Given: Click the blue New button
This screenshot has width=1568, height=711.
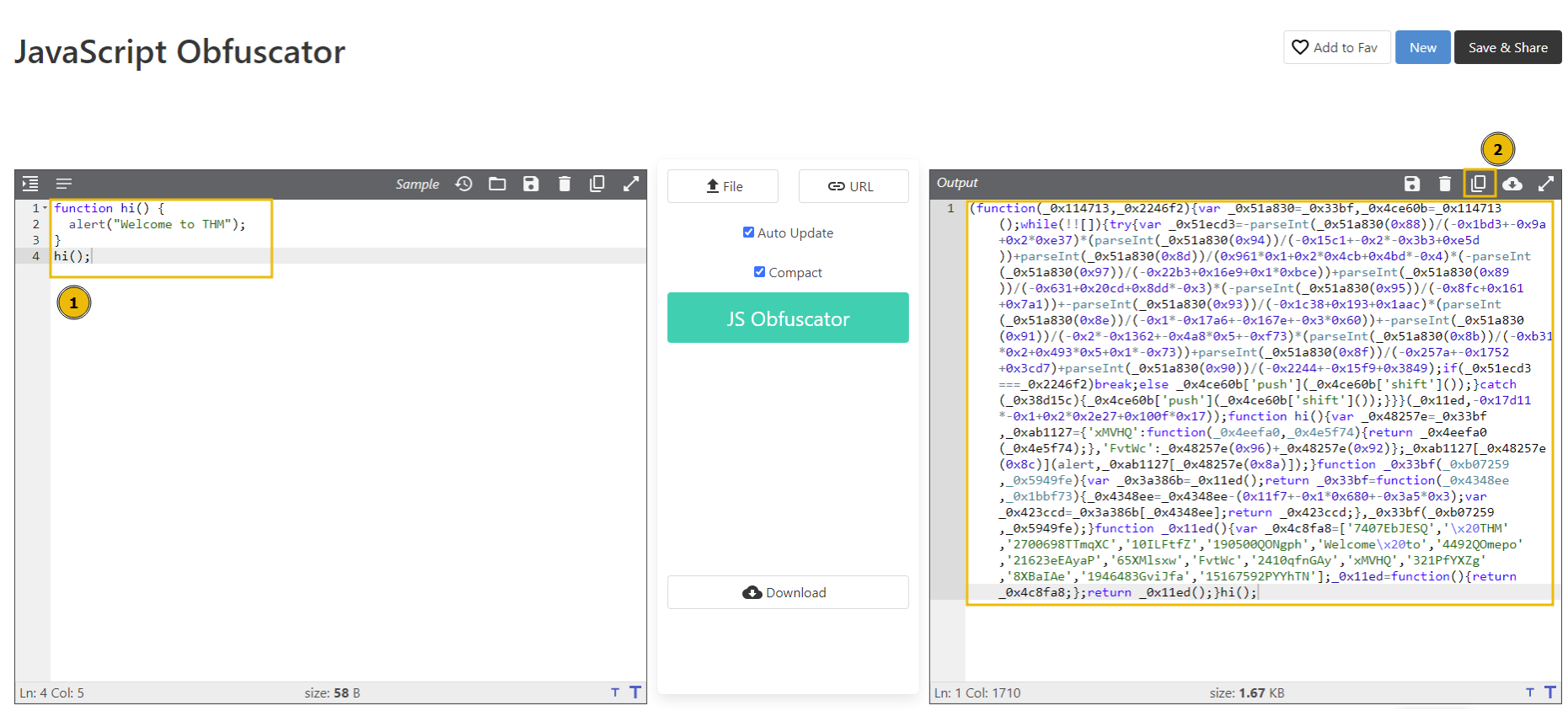Looking at the screenshot, I should 1423,47.
